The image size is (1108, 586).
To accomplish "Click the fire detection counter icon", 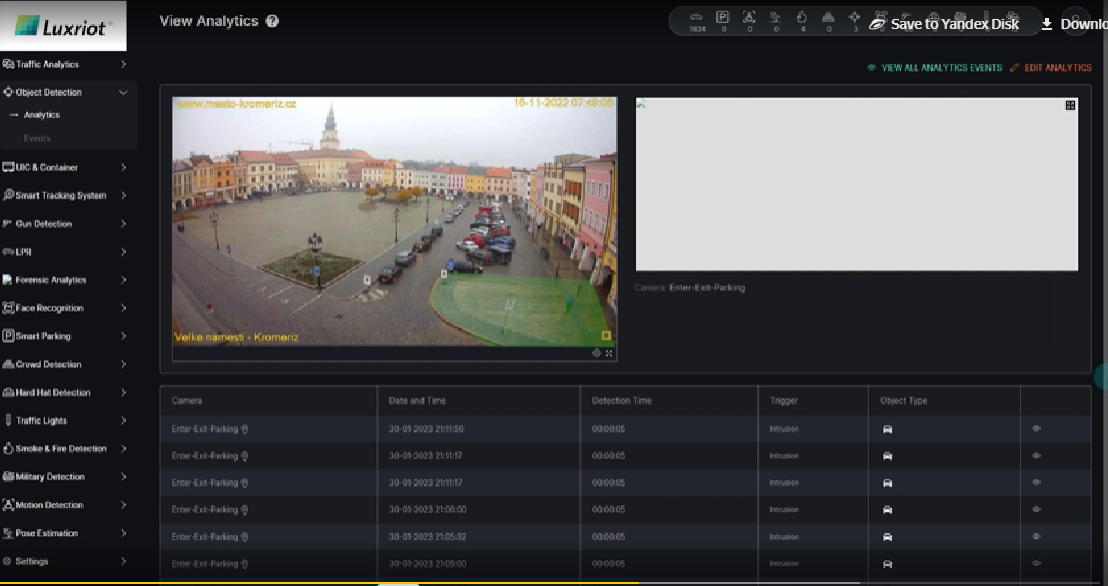I will pyautogui.click(x=801, y=17).
